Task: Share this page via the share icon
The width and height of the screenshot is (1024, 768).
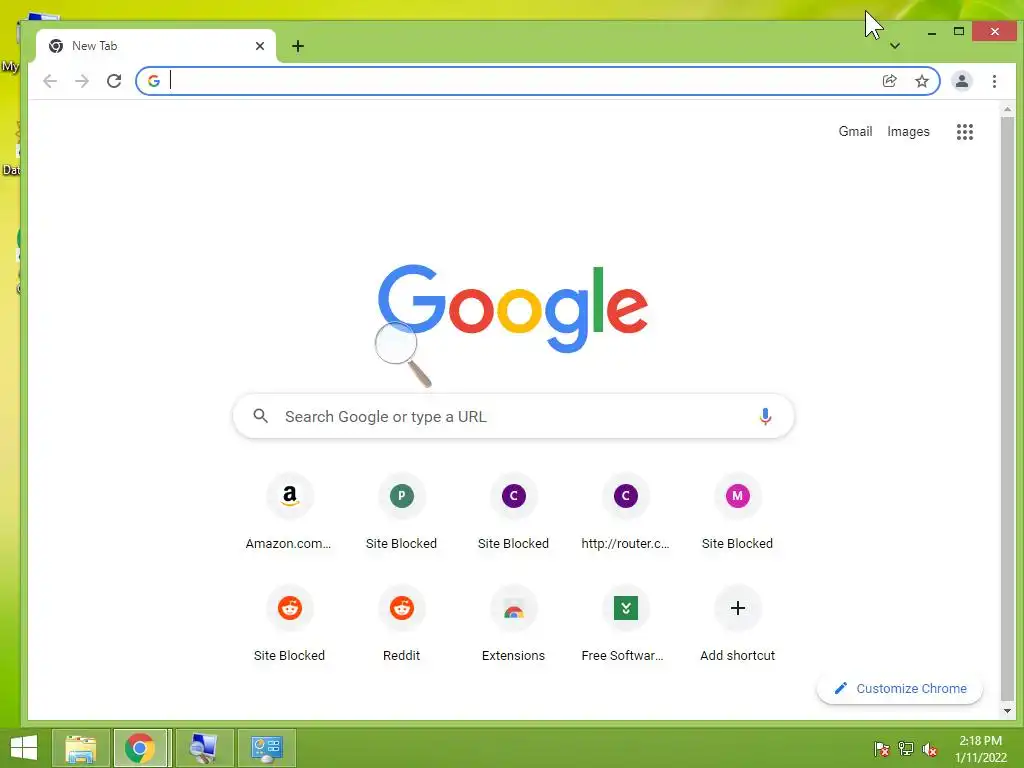Action: [889, 81]
